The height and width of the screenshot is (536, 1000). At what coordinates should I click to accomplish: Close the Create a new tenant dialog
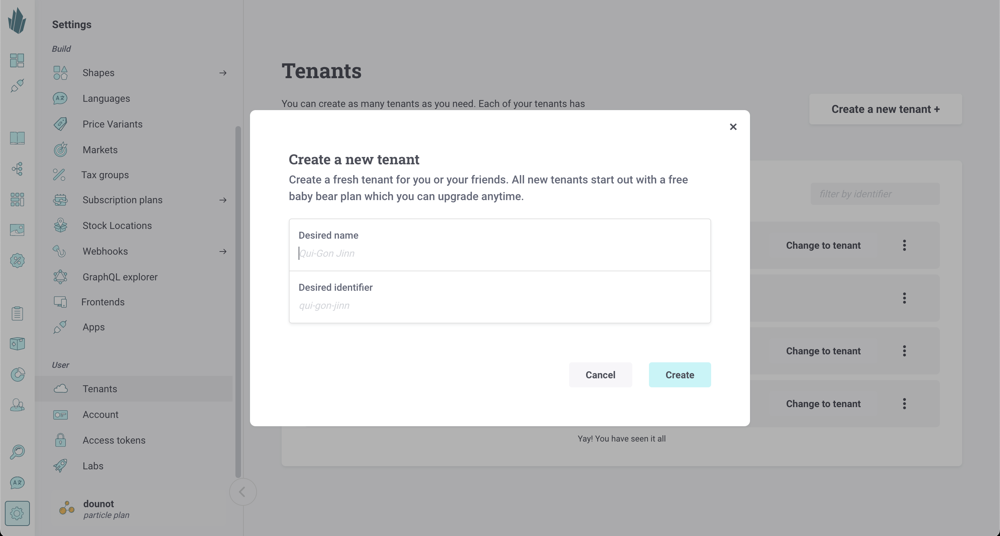(x=733, y=127)
